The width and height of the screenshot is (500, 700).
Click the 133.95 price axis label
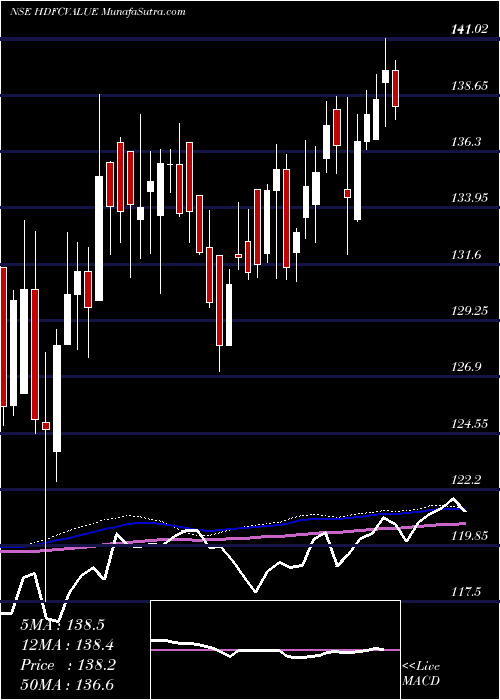(x=469, y=198)
